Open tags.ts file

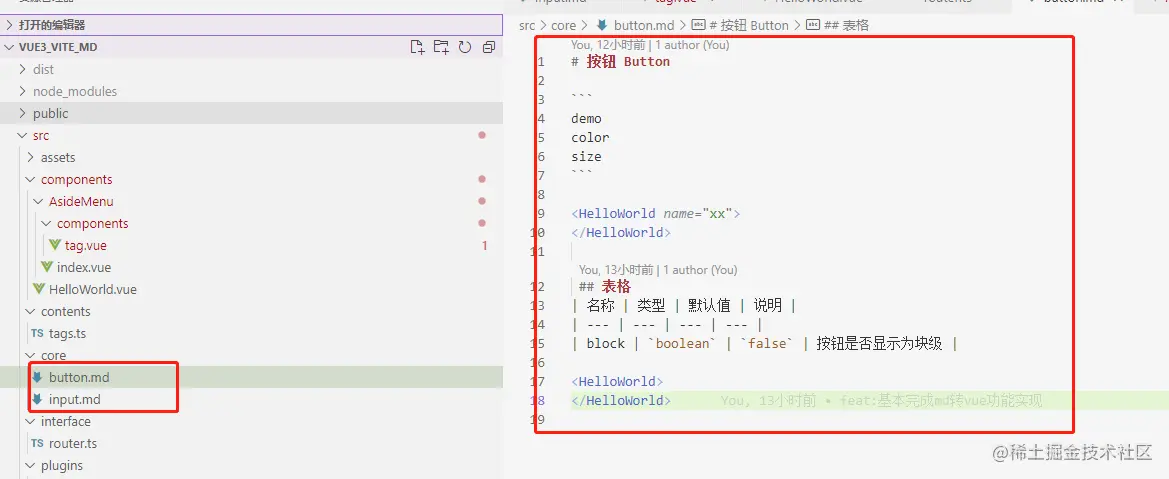tap(68, 334)
